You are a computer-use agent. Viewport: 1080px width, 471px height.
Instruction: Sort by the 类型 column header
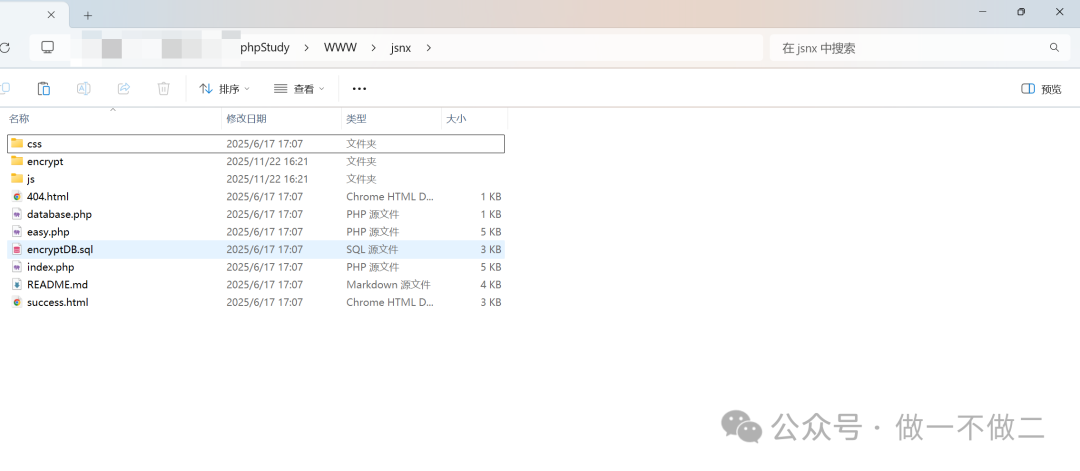(356, 118)
